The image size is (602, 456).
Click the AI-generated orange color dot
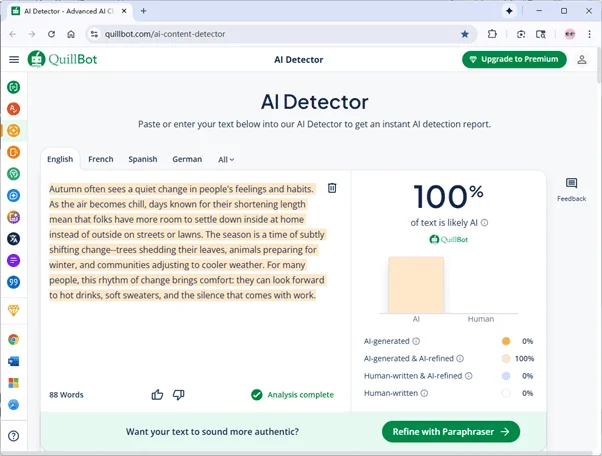pyautogui.click(x=506, y=341)
